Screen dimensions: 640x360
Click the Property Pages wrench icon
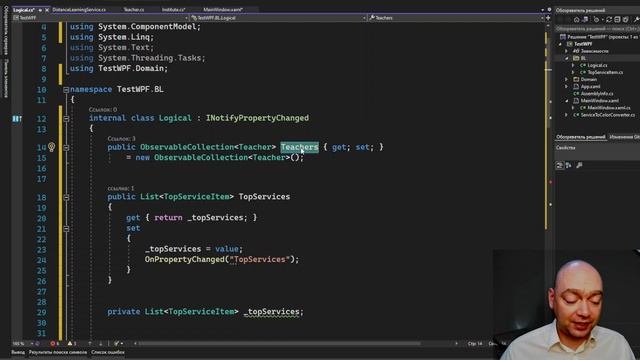click(x=579, y=165)
